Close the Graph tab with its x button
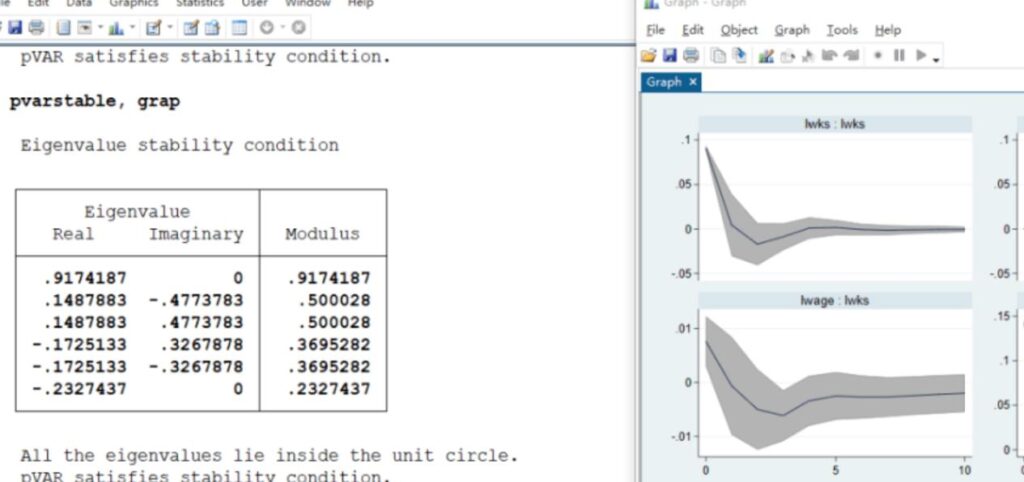This screenshot has height=482, width=1024. coord(693,82)
